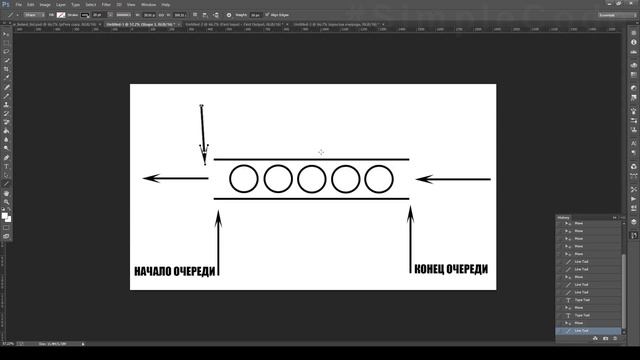Open the stroke width slider dropdown
Image resolution: width=640 pixels, height=360 pixels.
110,15
